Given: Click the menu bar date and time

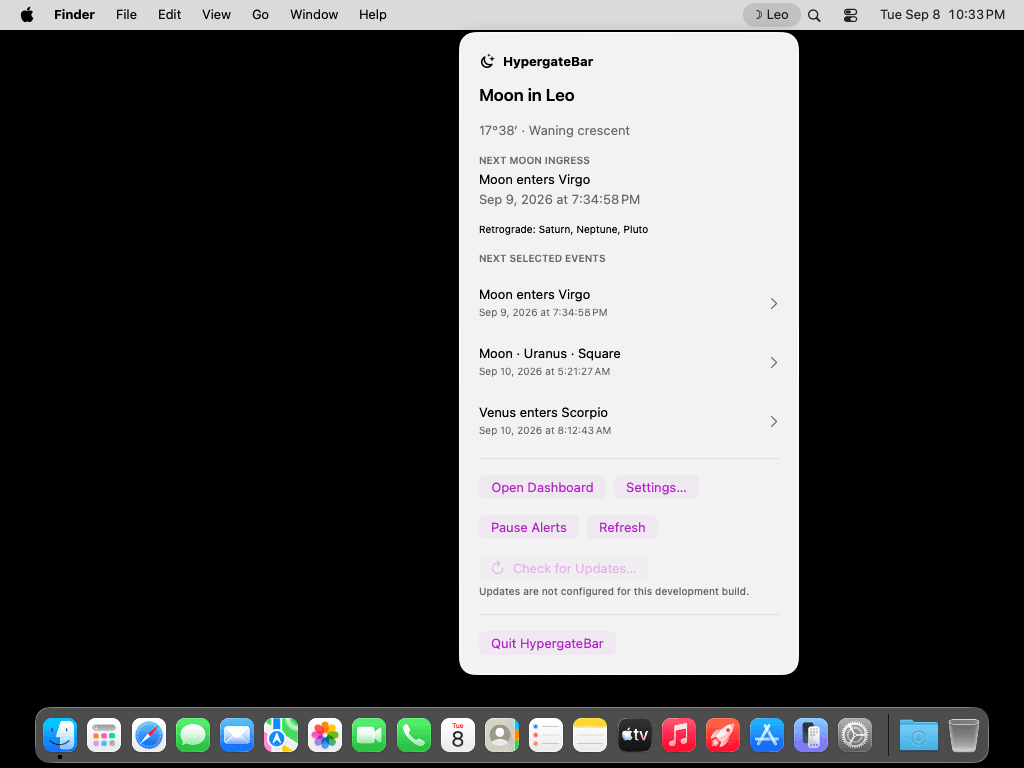Looking at the screenshot, I should pyautogui.click(x=942, y=14).
